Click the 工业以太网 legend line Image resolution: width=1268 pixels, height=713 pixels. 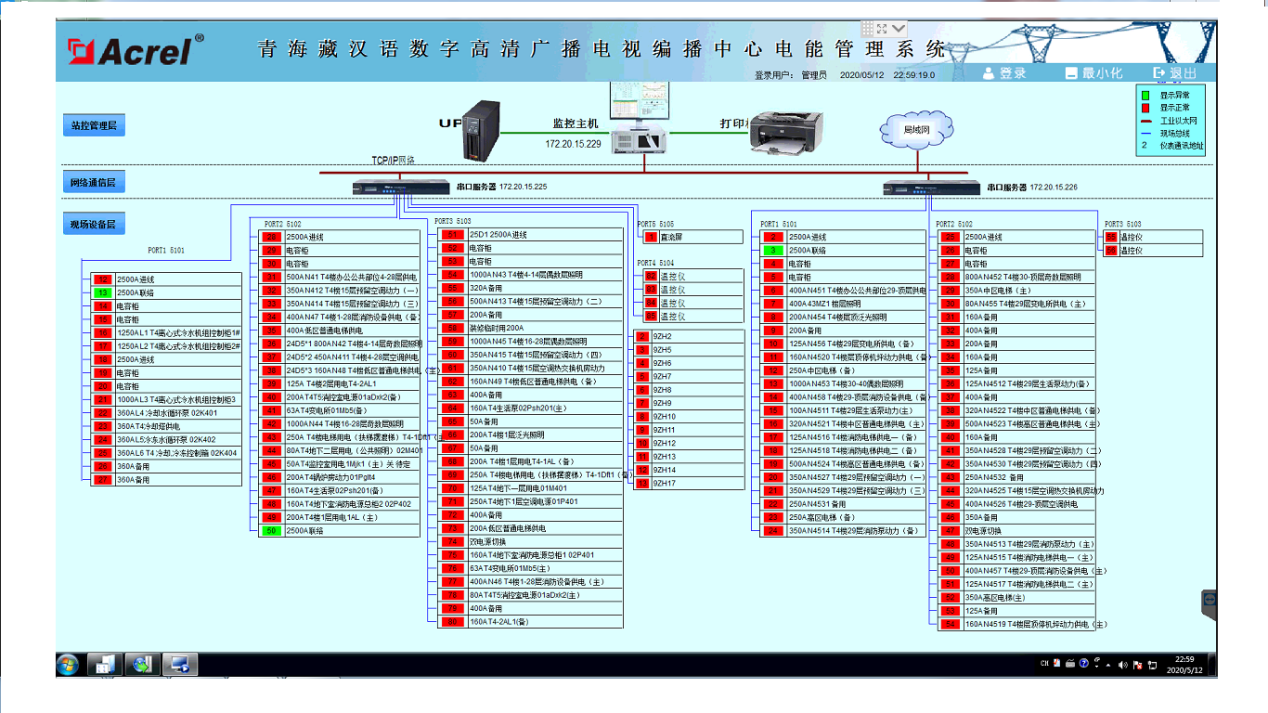click(1146, 119)
